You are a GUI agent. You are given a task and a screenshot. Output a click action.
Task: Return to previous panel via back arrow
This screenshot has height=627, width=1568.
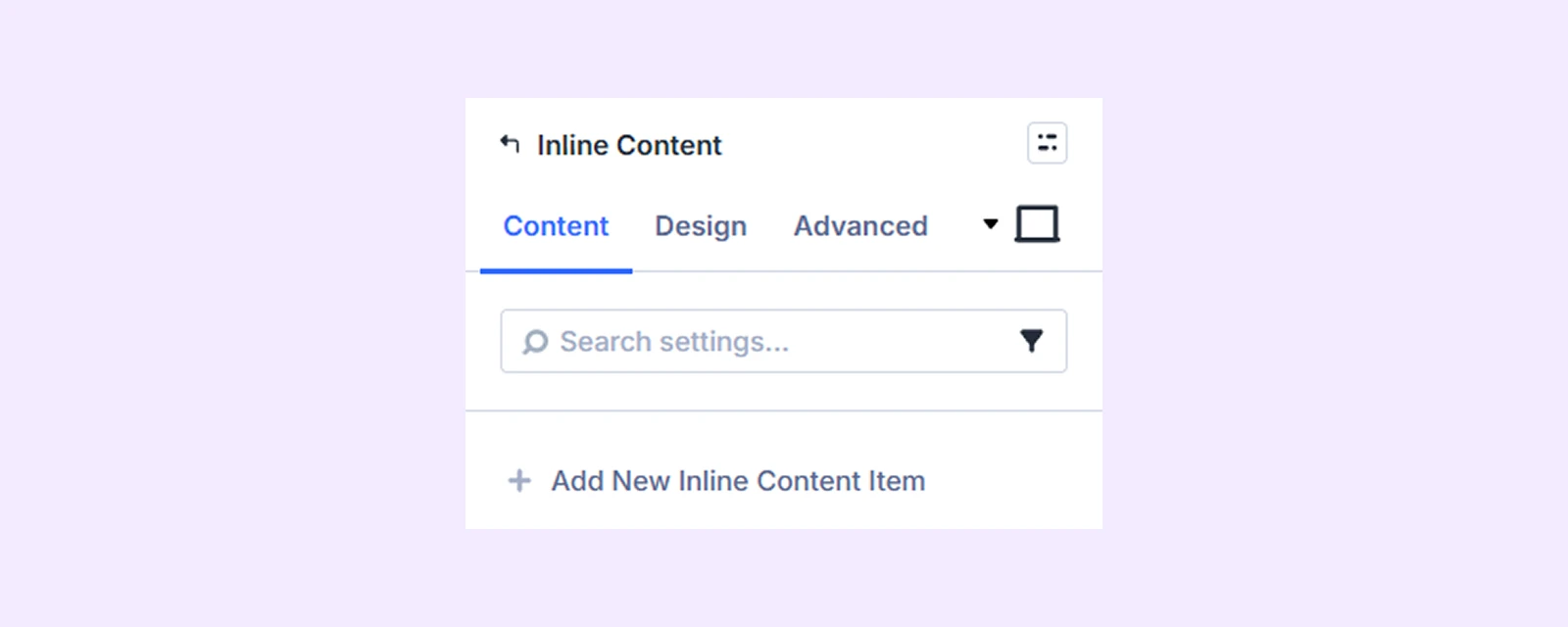(x=510, y=145)
